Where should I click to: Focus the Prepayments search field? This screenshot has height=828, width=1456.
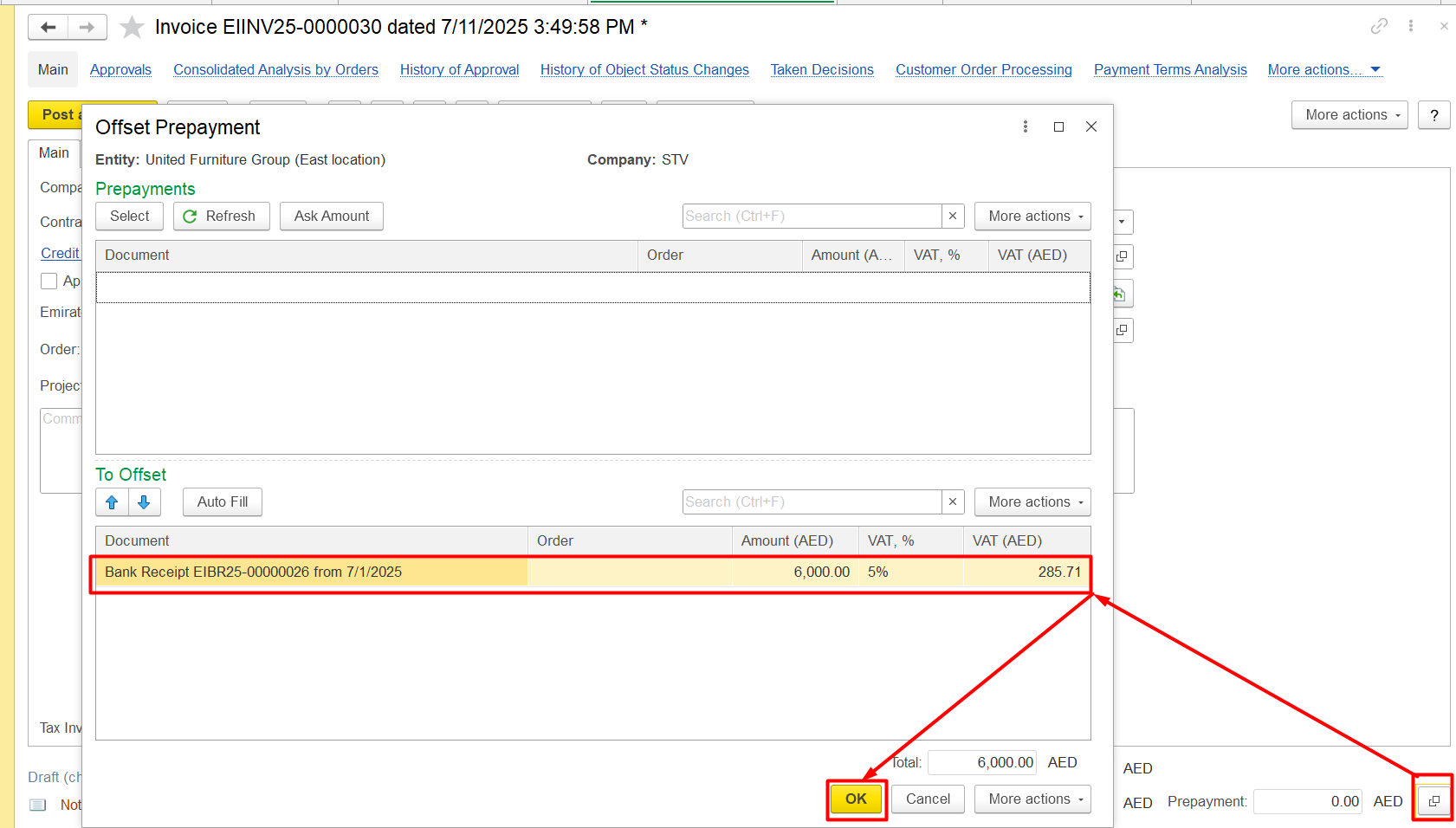(x=812, y=216)
